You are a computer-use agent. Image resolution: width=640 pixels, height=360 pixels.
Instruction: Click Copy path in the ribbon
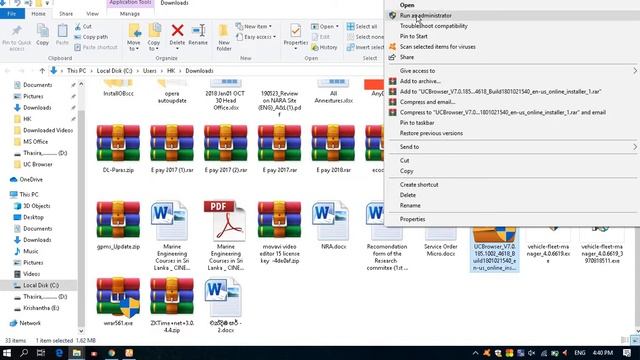click(x=91, y=37)
